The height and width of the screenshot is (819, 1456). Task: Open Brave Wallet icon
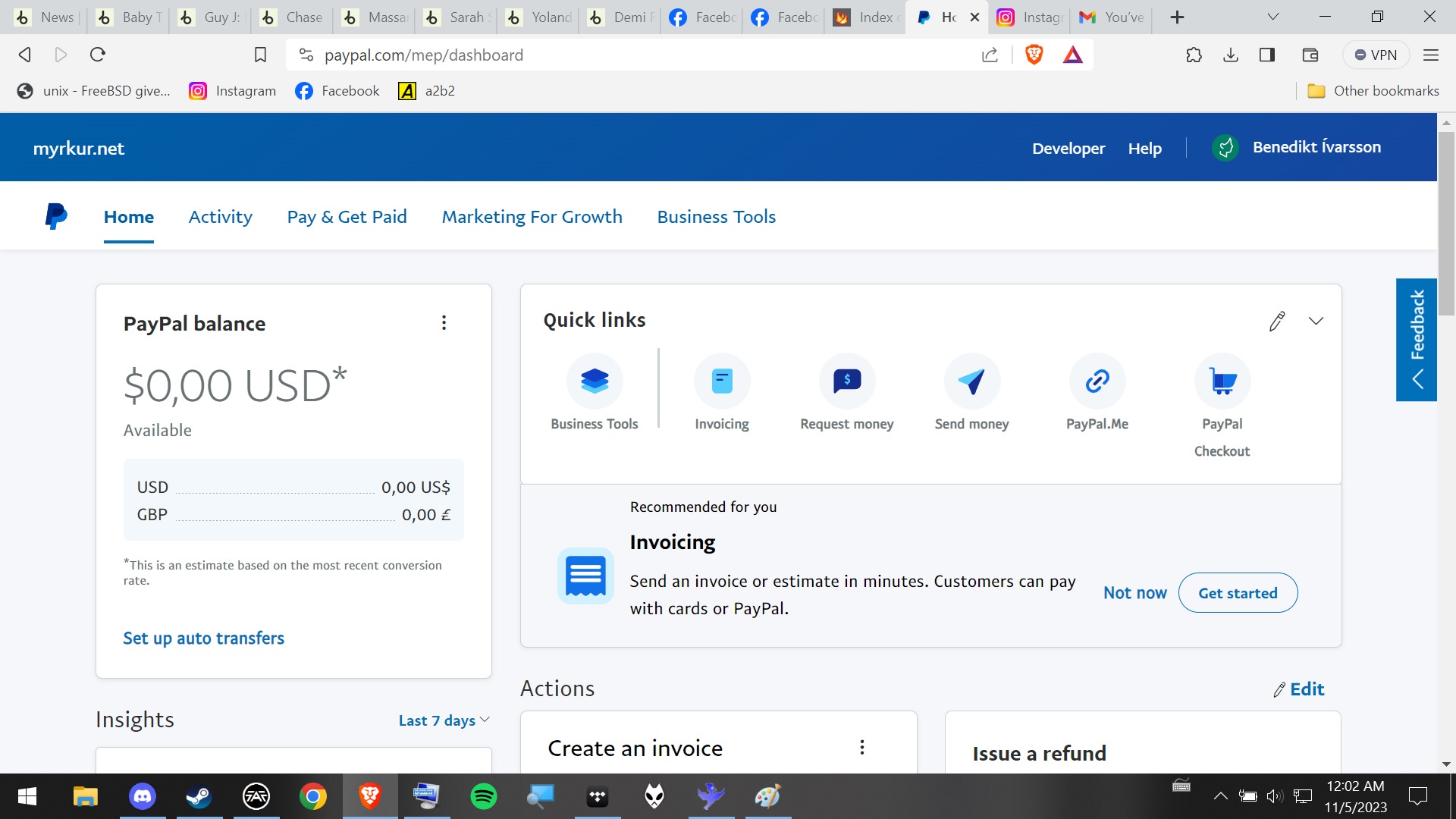(x=1310, y=55)
